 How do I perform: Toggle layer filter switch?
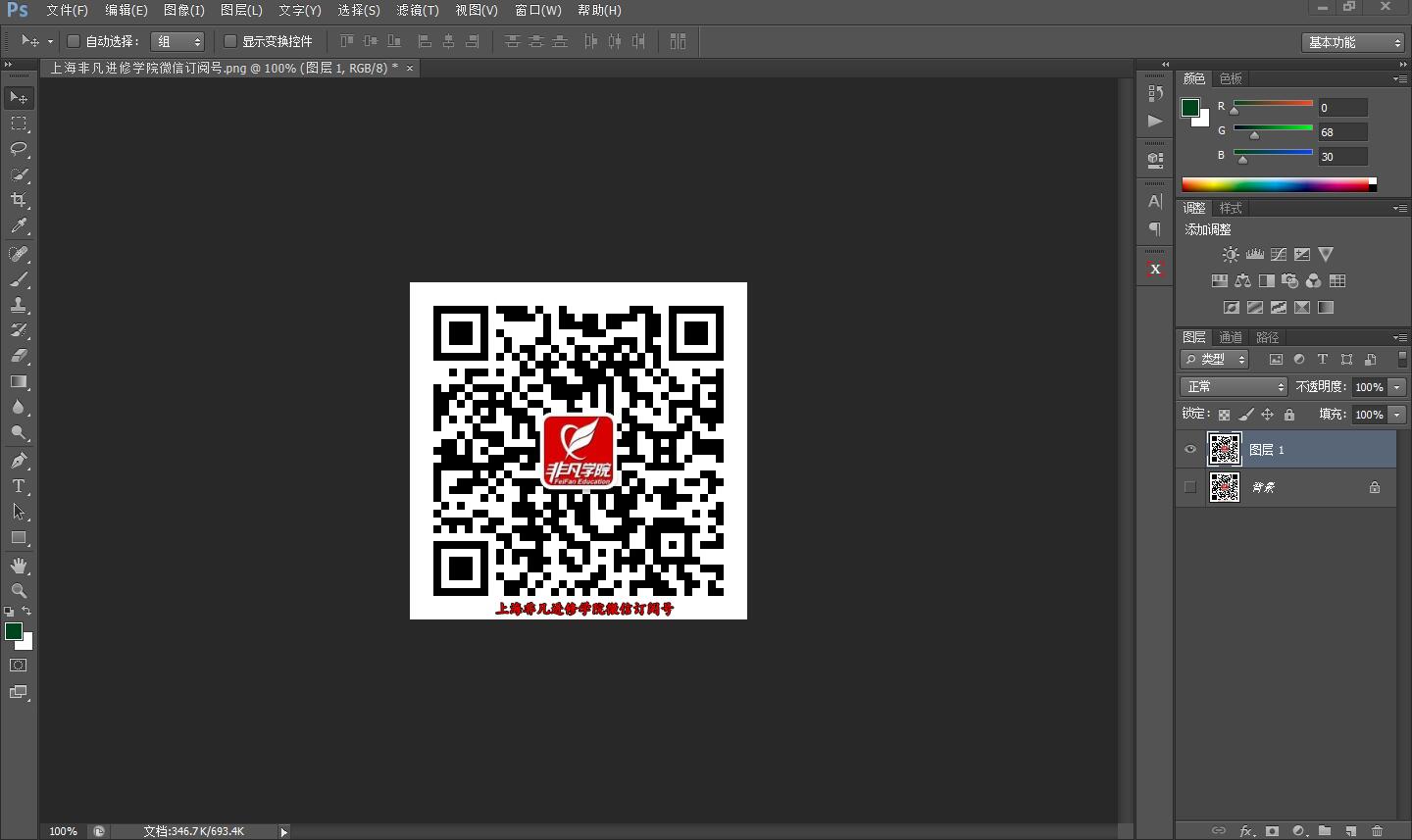[1402, 359]
